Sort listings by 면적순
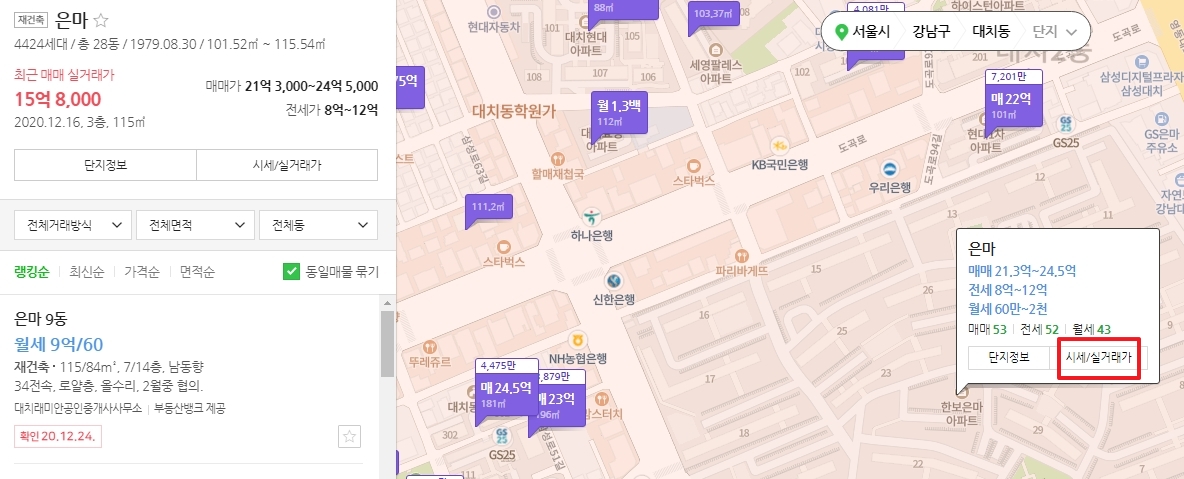This screenshot has width=1184, height=479. [197, 272]
